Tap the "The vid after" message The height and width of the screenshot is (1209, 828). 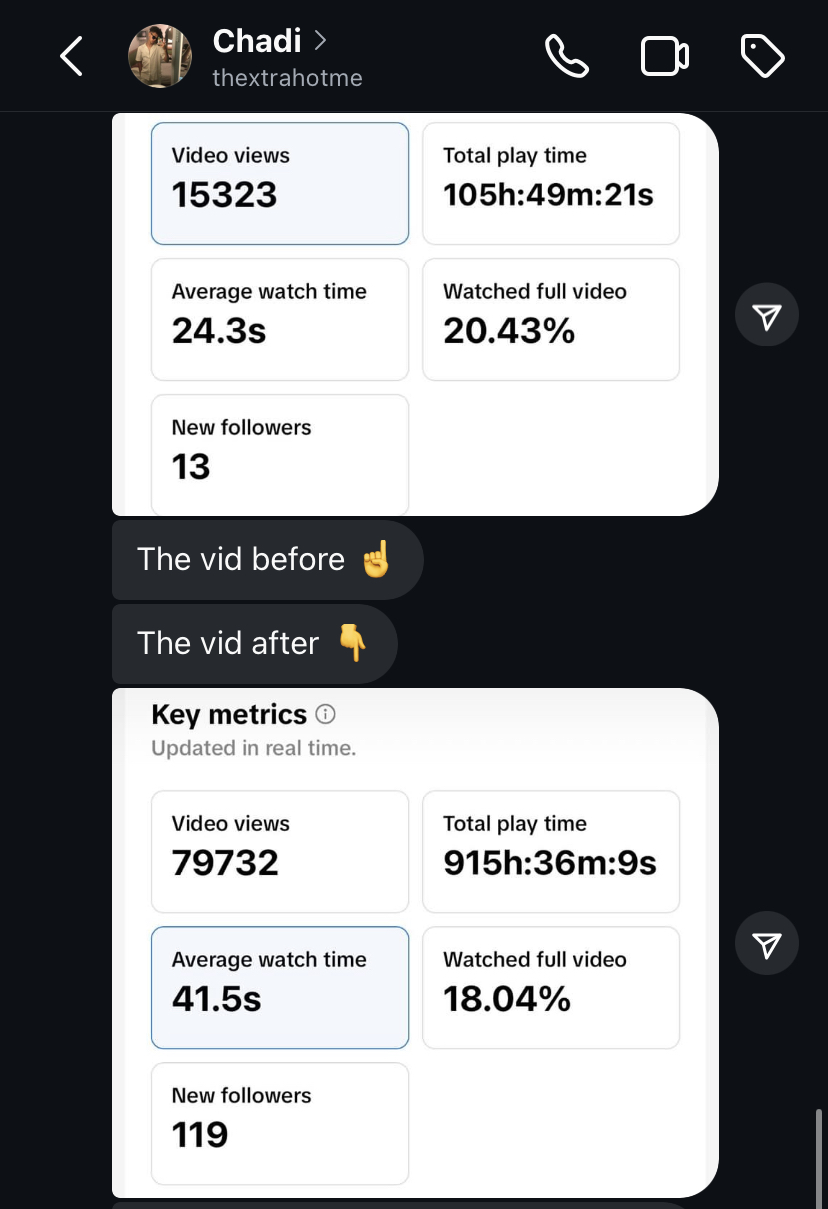pyautogui.click(x=254, y=643)
